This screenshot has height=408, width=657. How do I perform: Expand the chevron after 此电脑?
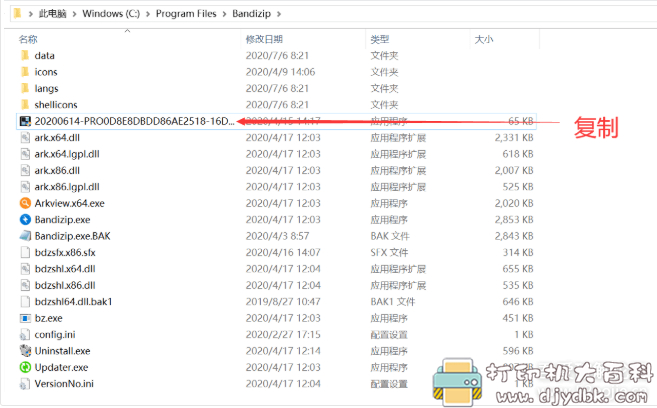tap(74, 14)
